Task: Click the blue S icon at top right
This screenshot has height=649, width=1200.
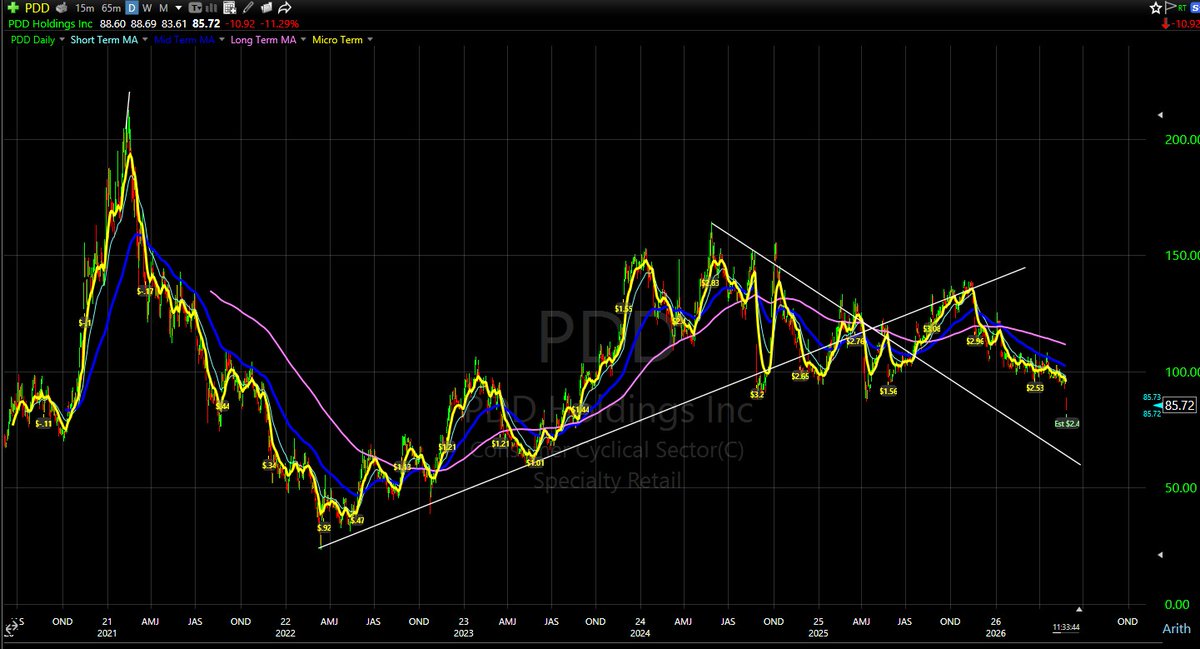Action: (x=1195, y=8)
